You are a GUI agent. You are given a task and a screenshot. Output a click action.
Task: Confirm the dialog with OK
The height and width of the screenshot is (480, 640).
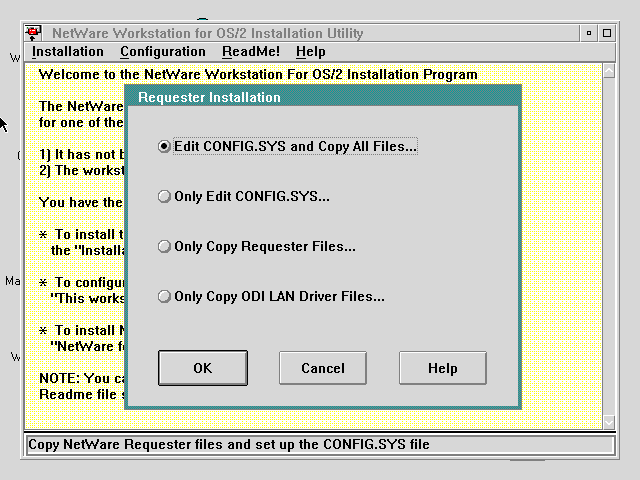click(x=203, y=368)
